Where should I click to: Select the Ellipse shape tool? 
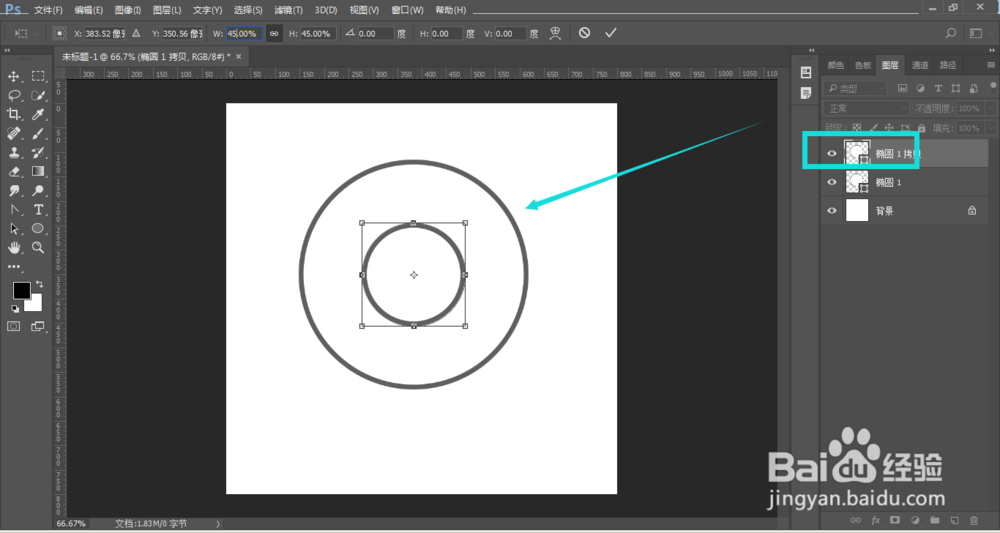[x=38, y=229]
